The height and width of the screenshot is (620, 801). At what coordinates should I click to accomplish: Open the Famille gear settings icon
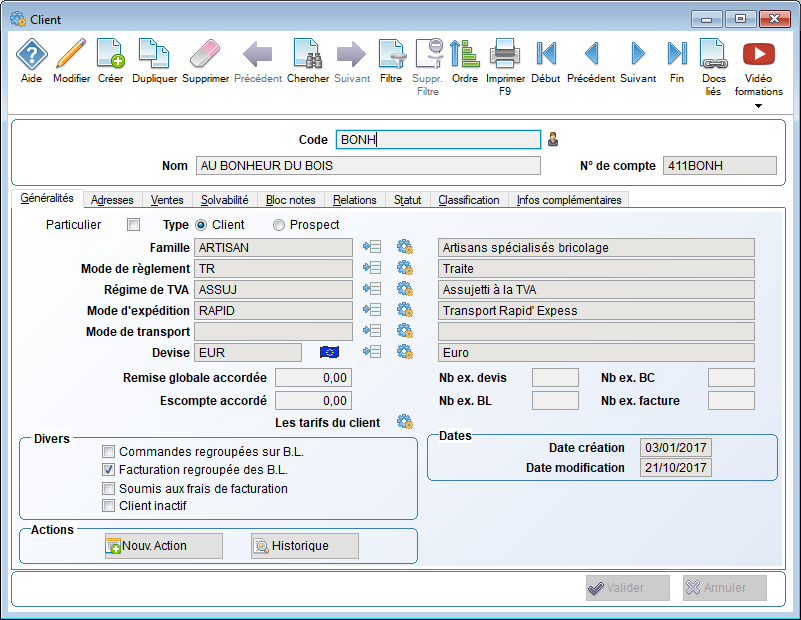click(405, 247)
